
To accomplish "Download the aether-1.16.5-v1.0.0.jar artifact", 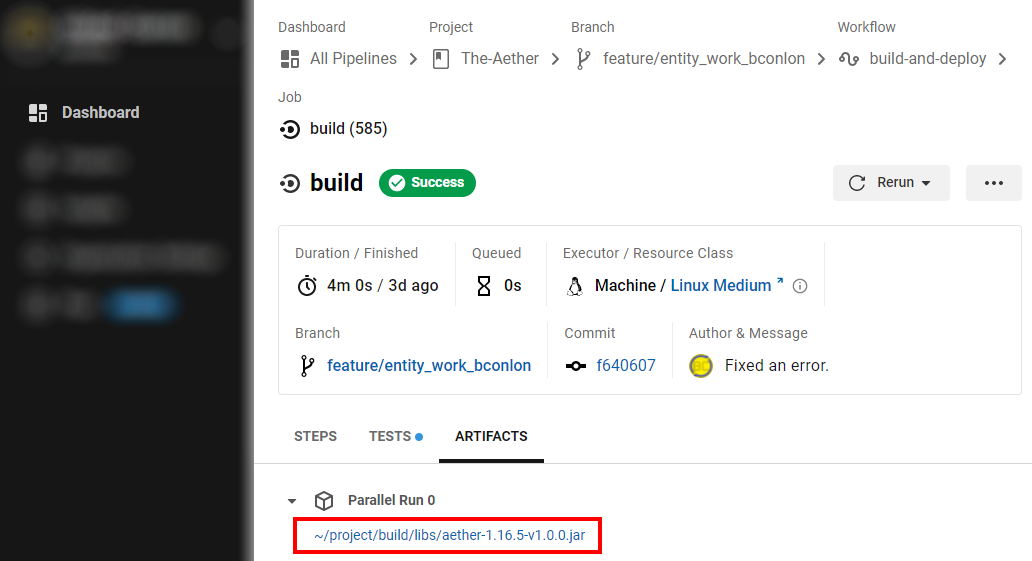I will click(449, 536).
